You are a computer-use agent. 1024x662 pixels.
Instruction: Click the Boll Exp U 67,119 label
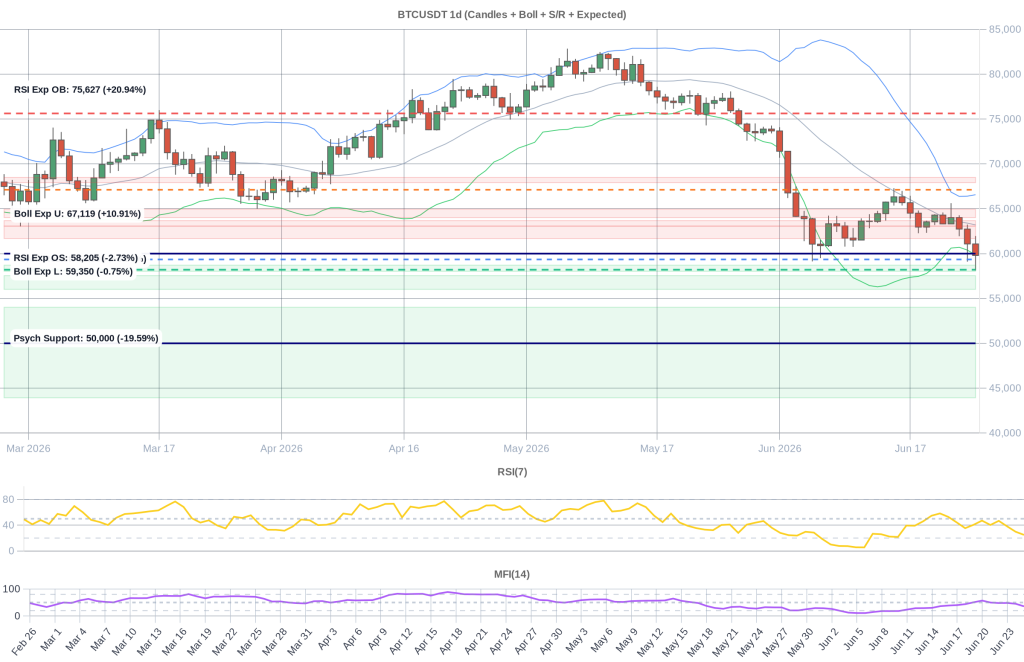click(x=77, y=213)
